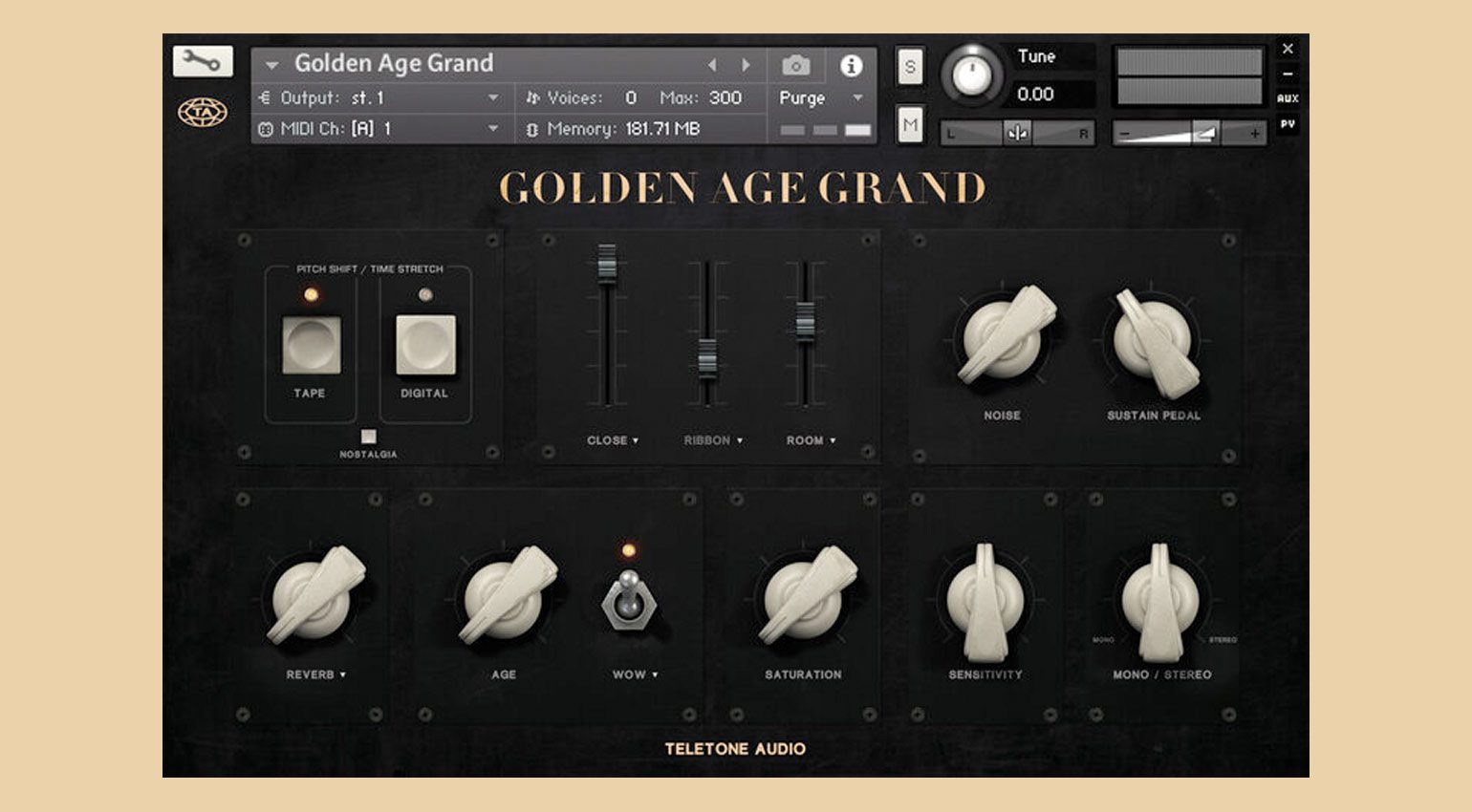
Task: Click the Voices count value 0
Action: click(631, 97)
